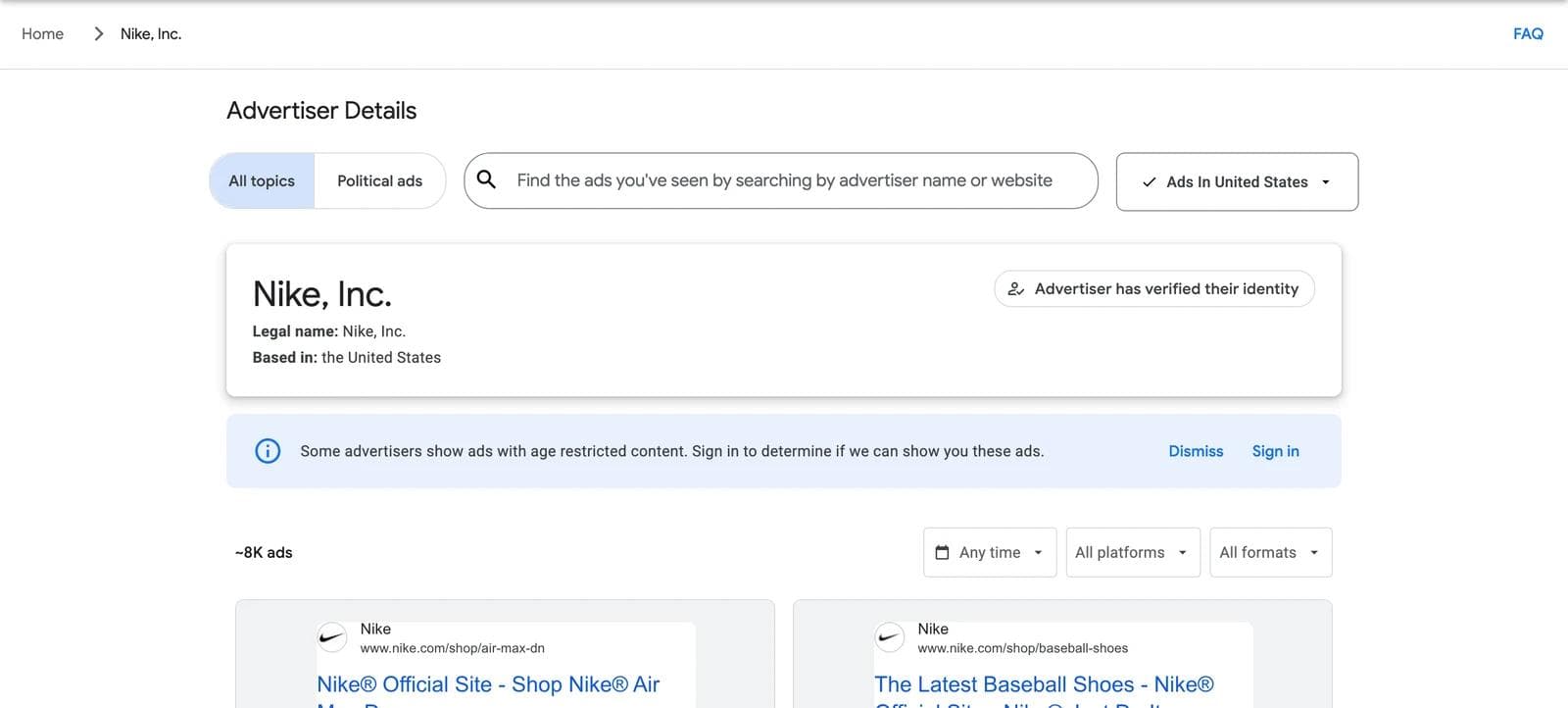Click Nike swoosh logo on air-max-dn ad

tap(332, 637)
